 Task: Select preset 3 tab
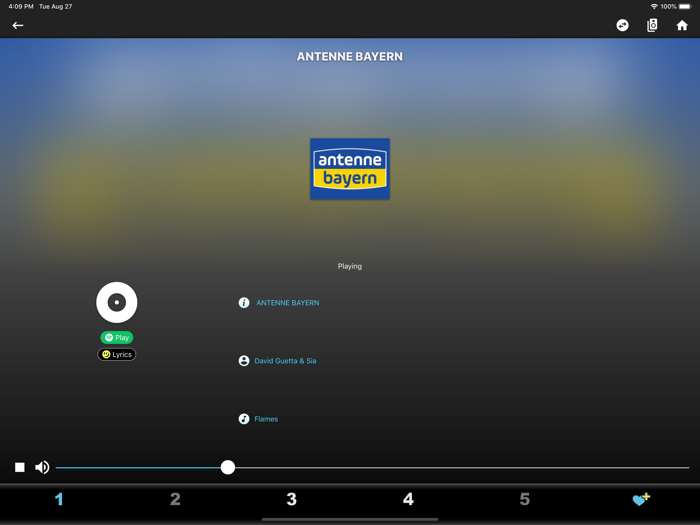click(292, 499)
